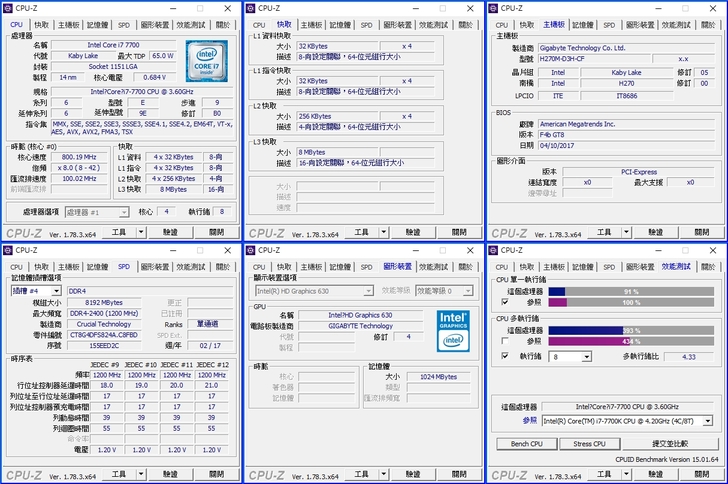The width and height of the screenshot is (728, 484).
Task: Expand the 工具 arrow in the 圖形裝置 window
Action: 384,474
